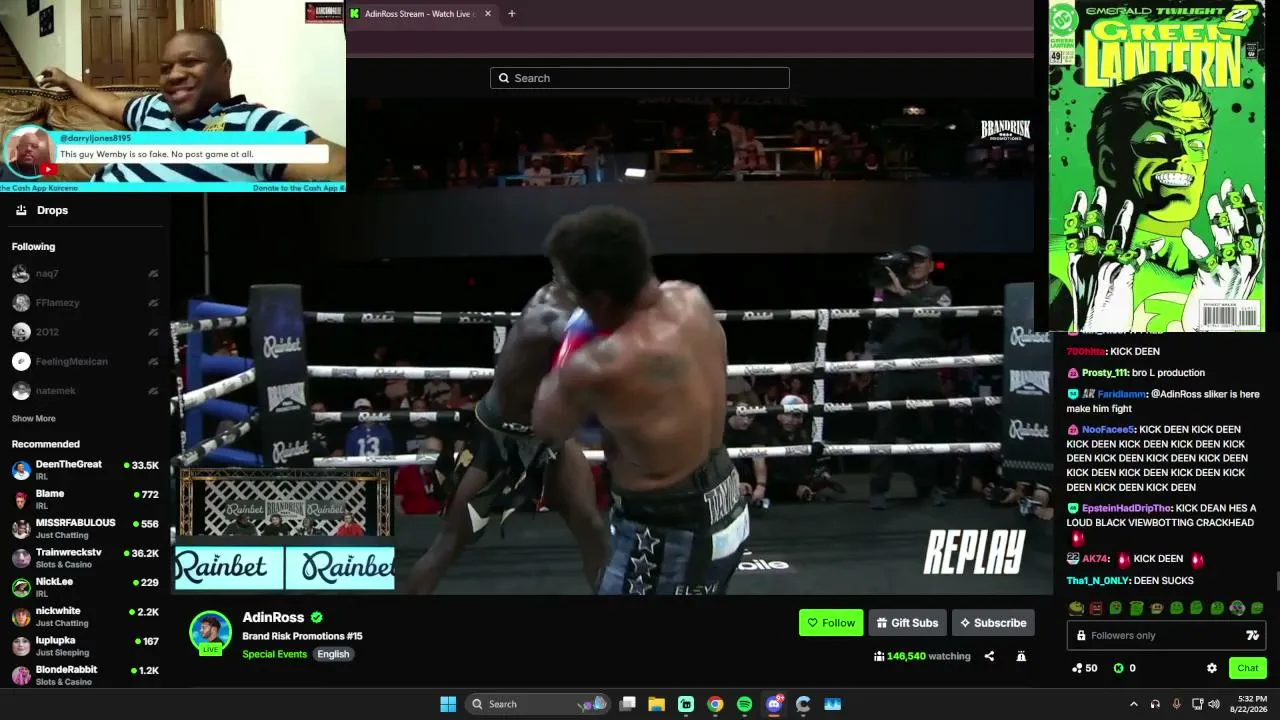The height and width of the screenshot is (720, 1280).
Task: Open FFlamezy's followed channel
Action: (85, 303)
